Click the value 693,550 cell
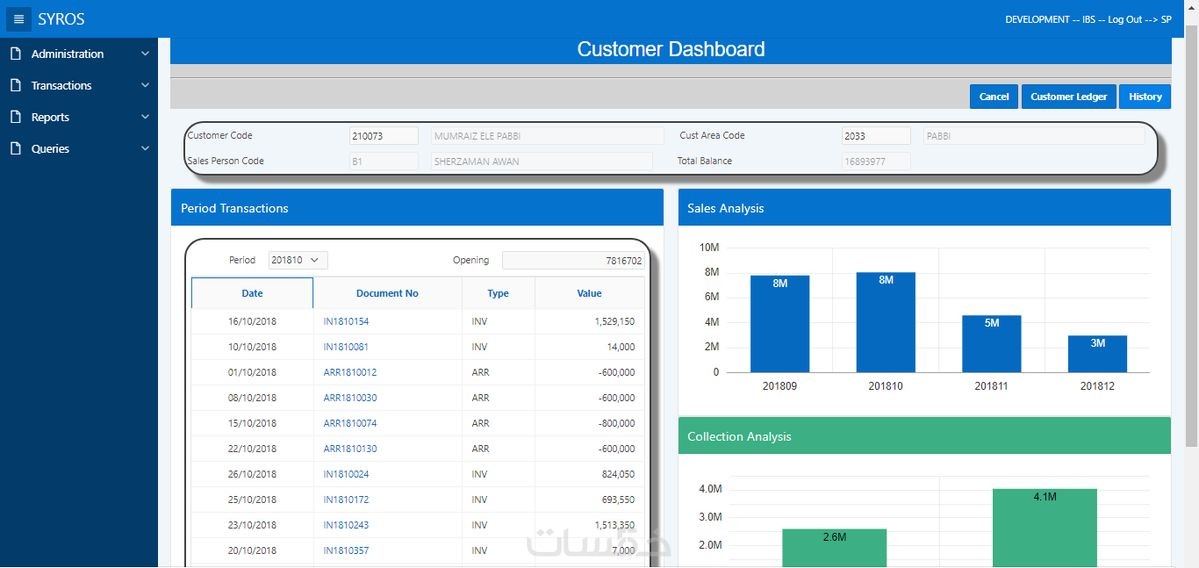Screen dimensions: 1199x568 [590, 500]
